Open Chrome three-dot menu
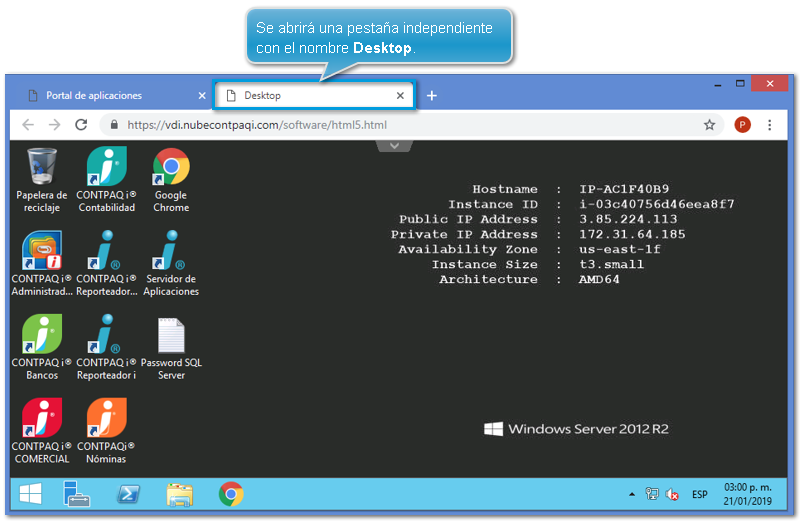The height and width of the screenshot is (524, 803). click(x=769, y=125)
